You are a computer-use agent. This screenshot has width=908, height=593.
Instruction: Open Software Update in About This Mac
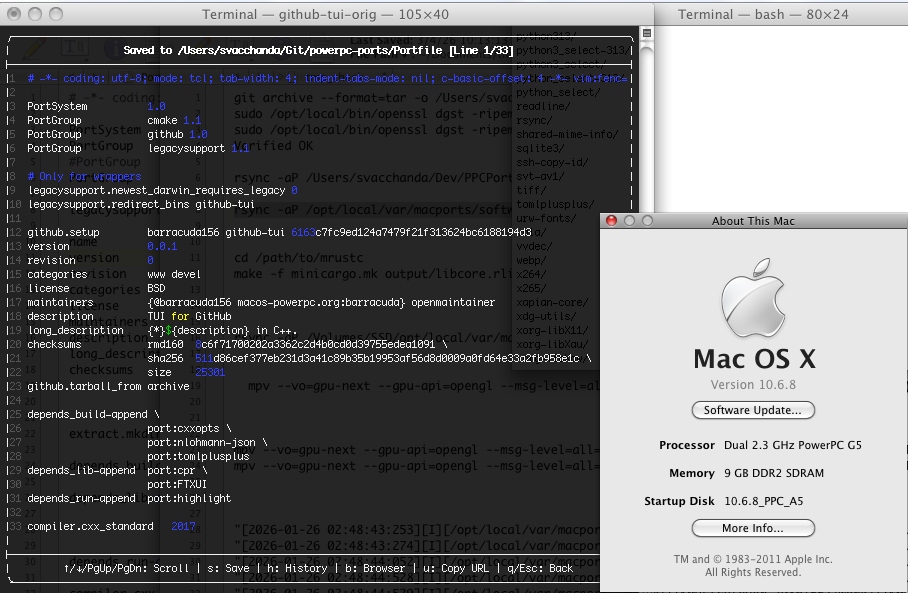[x=753, y=410]
